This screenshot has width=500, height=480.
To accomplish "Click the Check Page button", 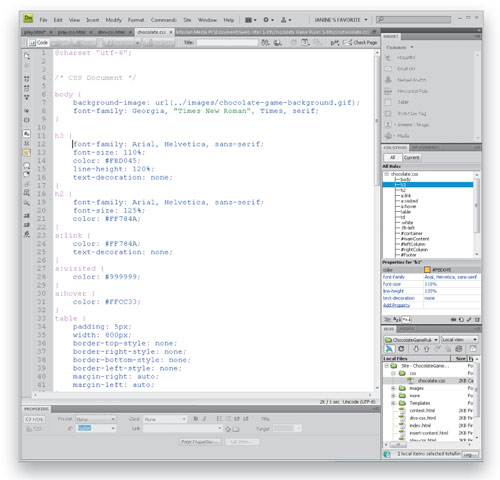I will point(361,43).
